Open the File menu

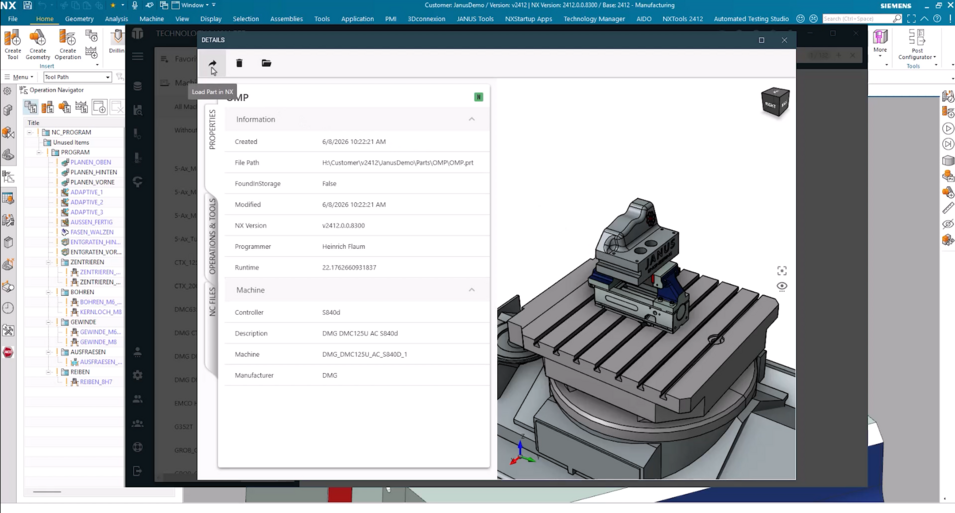(13, 19)
